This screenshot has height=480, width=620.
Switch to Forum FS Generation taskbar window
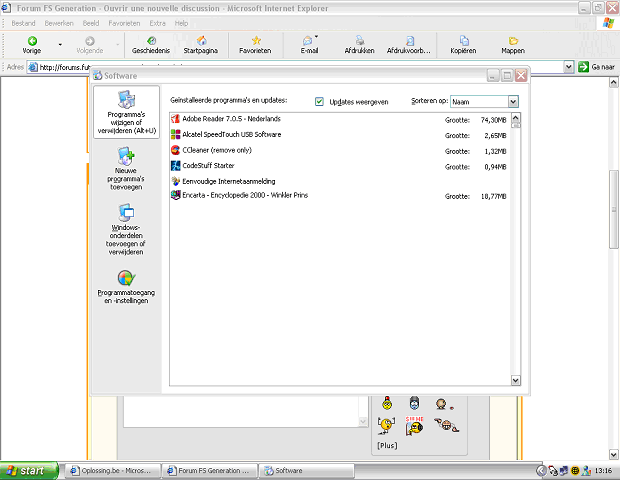[x=210, y=471]
